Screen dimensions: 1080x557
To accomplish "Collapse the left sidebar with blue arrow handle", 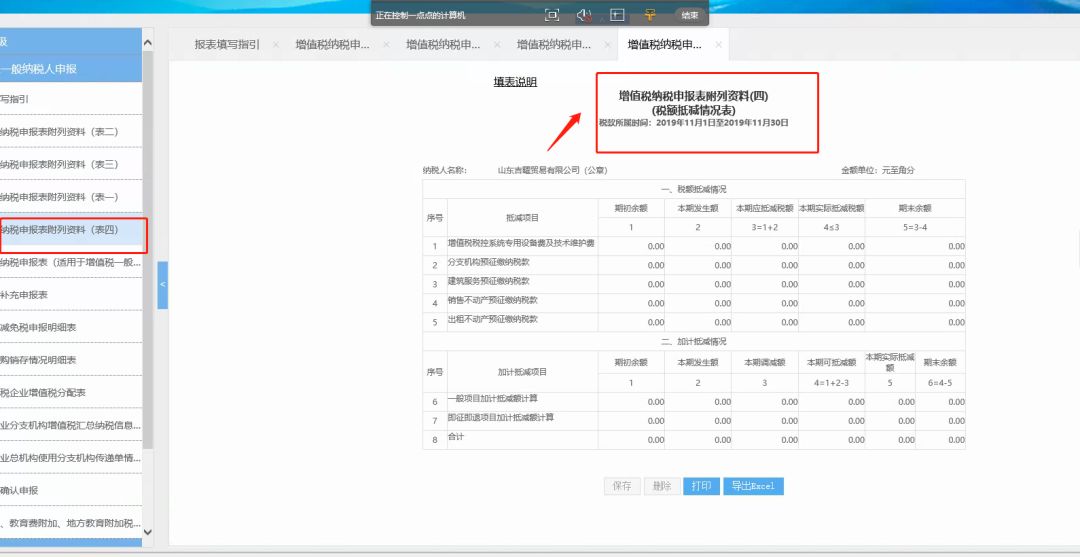I will (x=162, y=286).
